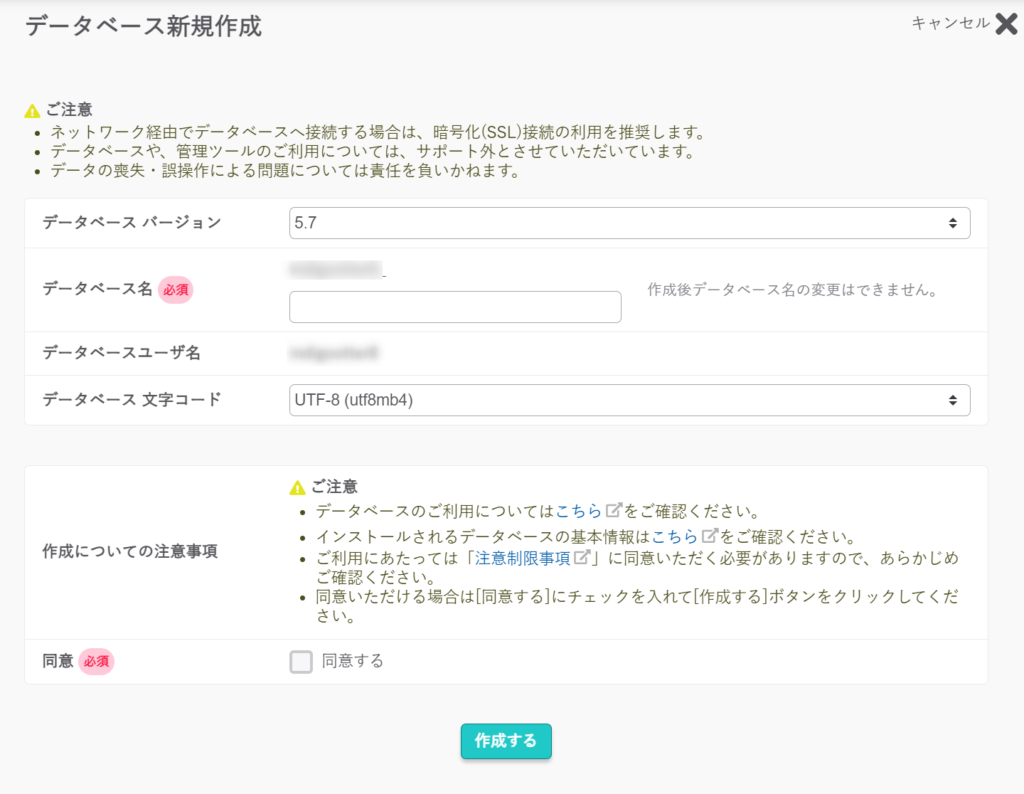Viewport: 1024px width, 794px height.
Task: Check the 同意する checkbox
Action: [301, 661]
